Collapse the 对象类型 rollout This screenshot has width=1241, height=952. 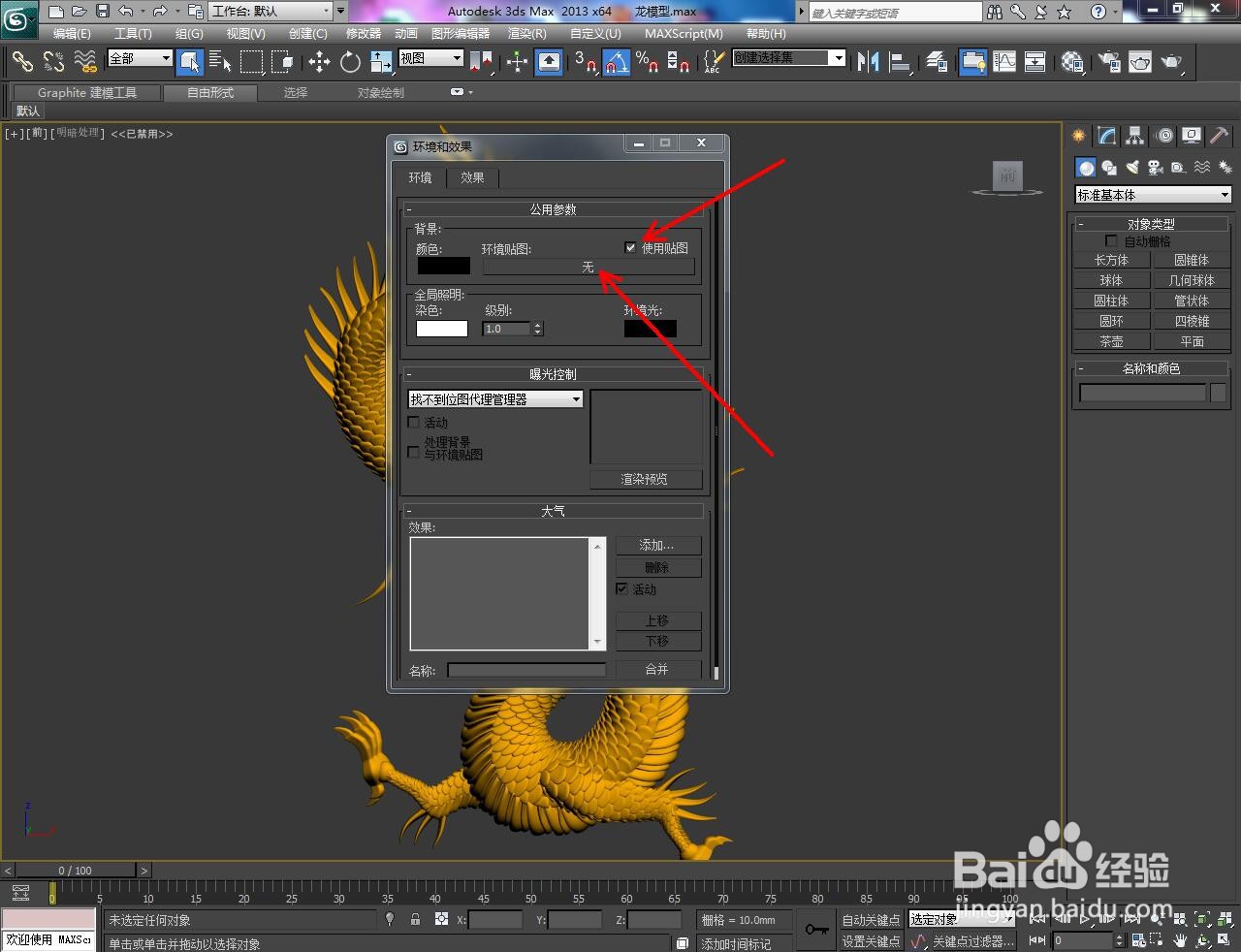click(x=1151, y=224)
